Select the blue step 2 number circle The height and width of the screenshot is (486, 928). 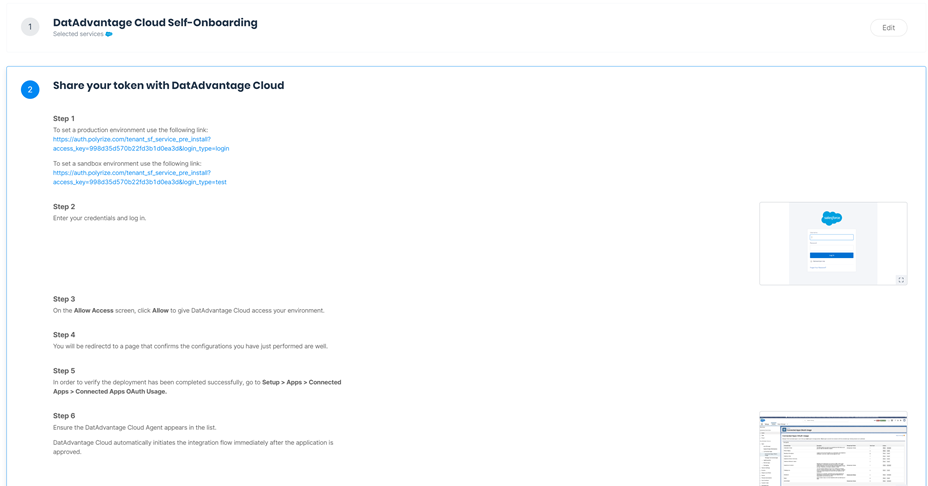coord(30,90)
